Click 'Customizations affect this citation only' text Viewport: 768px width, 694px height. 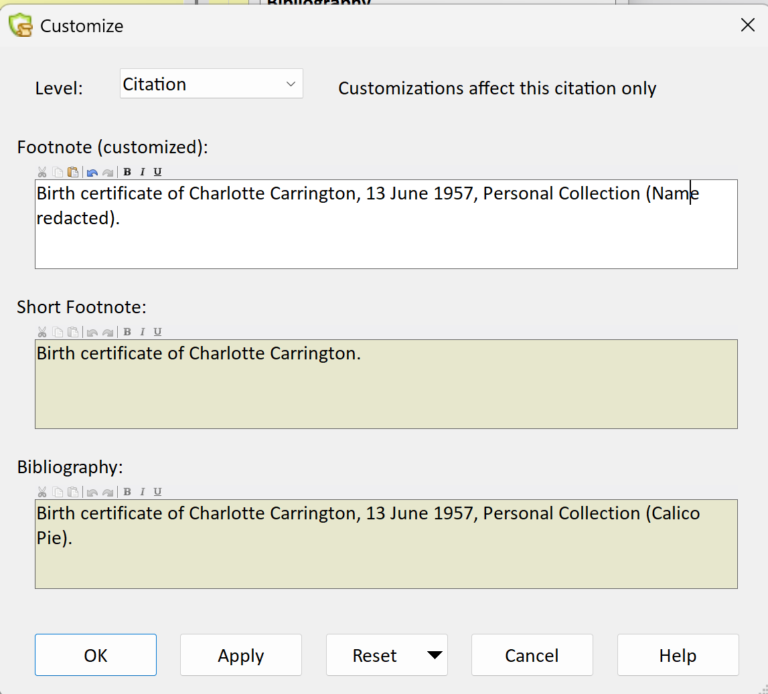coord(497,88)
